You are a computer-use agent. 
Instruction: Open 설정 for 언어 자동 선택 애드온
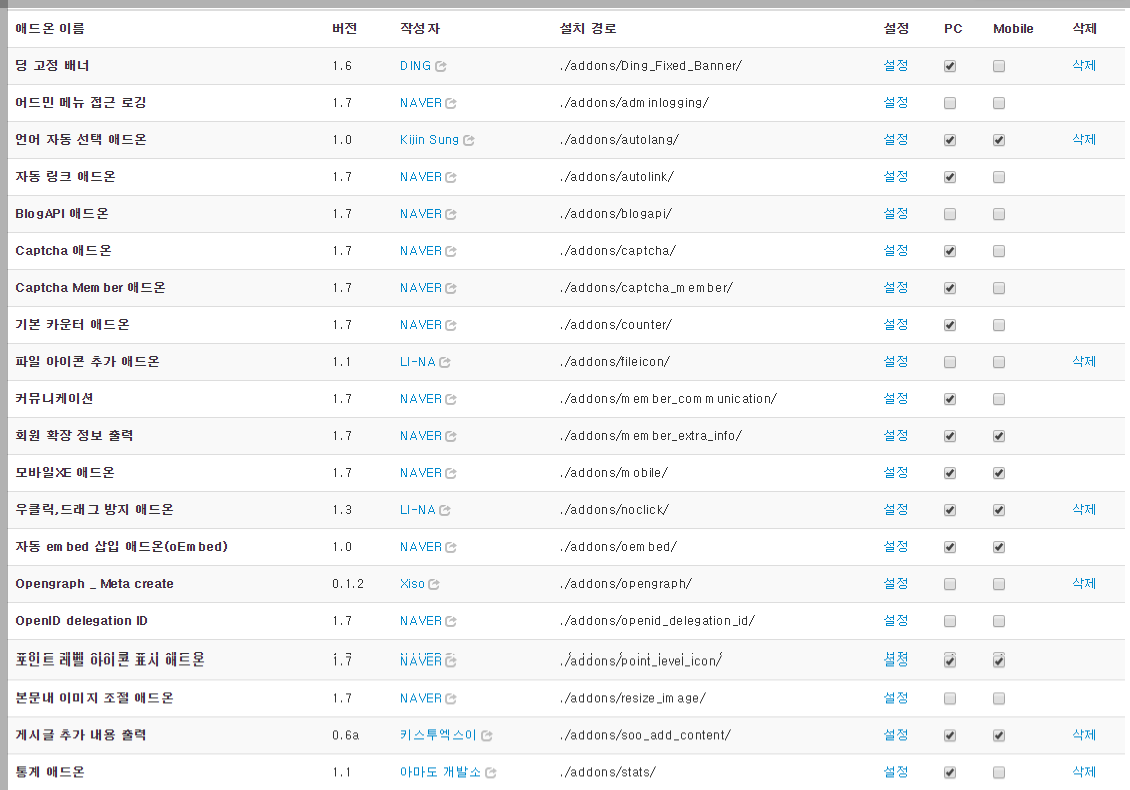[x=896, y=140]
